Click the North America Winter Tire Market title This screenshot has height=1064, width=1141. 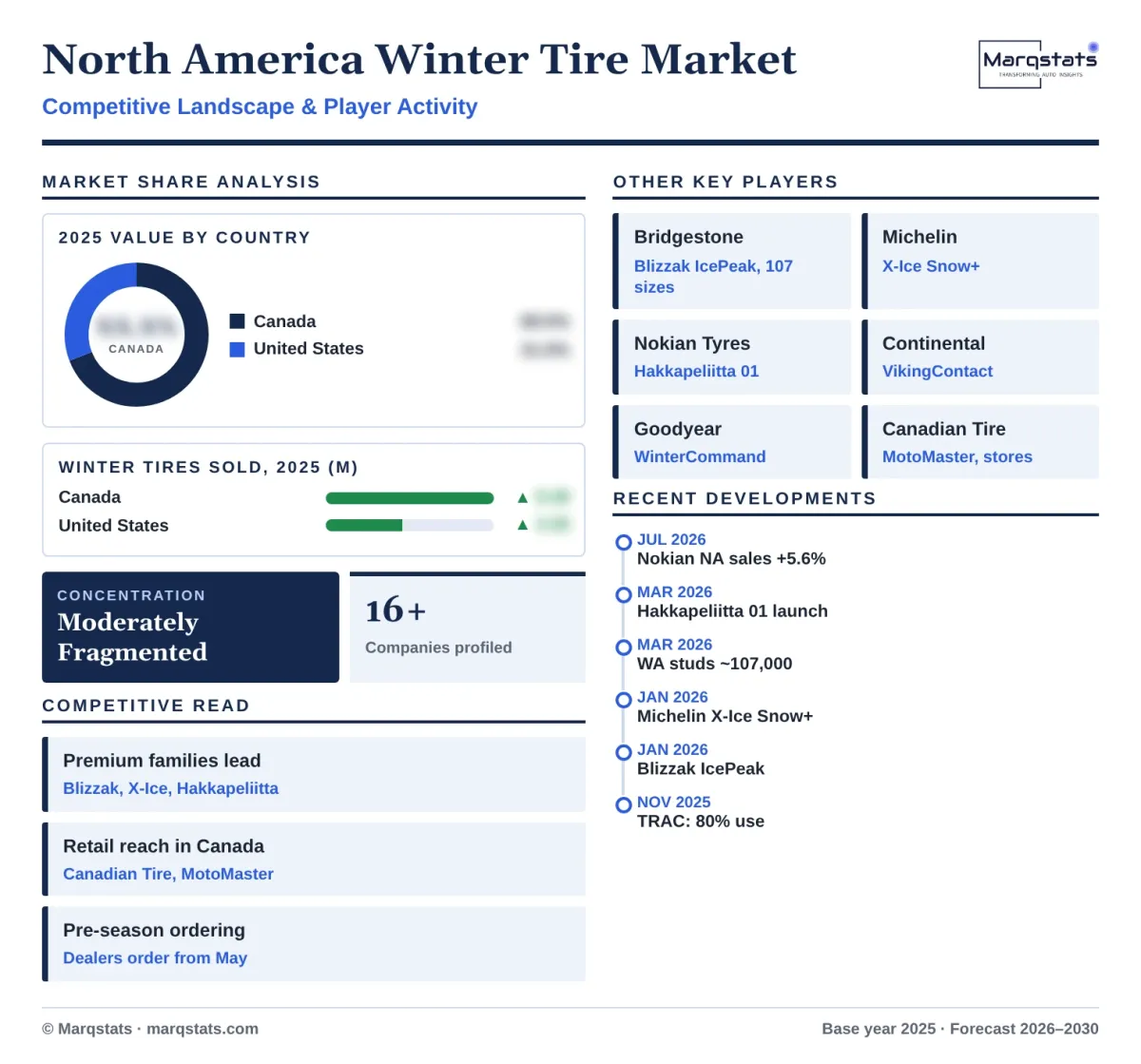(x=419, y=59)
